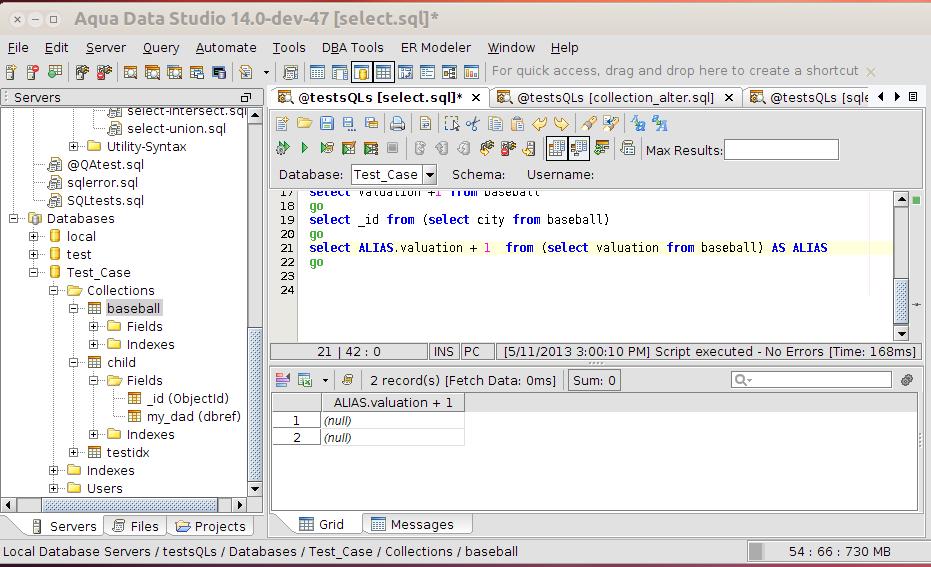The image size is (931, 567).
Task: Run the script with the green Execute arrow
Action: pyautogui.click(x=305, y=148)
